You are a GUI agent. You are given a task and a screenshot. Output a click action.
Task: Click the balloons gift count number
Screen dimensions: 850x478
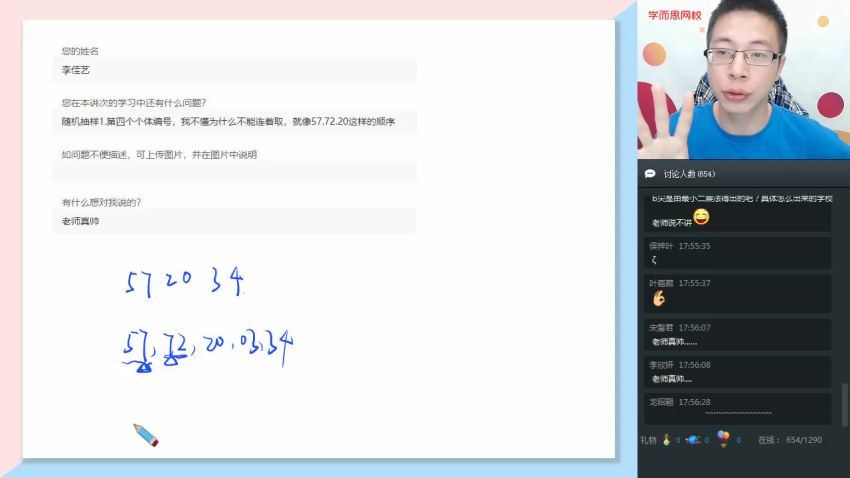click(738, 441)
